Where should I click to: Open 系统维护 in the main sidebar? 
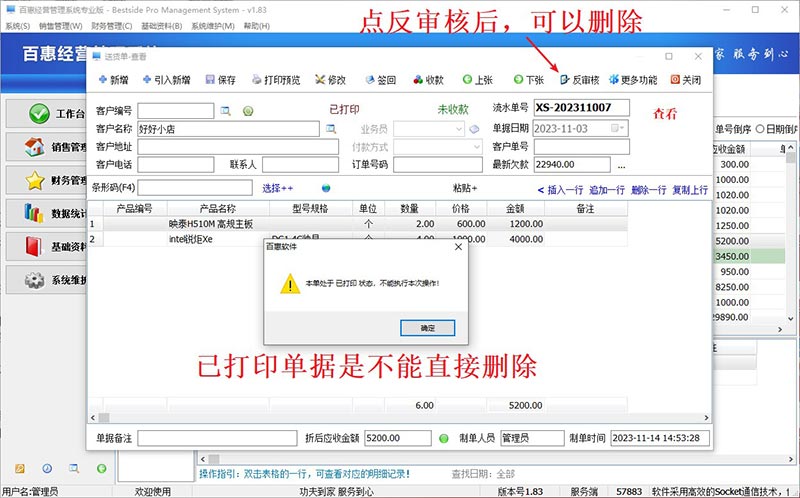click(x=46, y=280)
